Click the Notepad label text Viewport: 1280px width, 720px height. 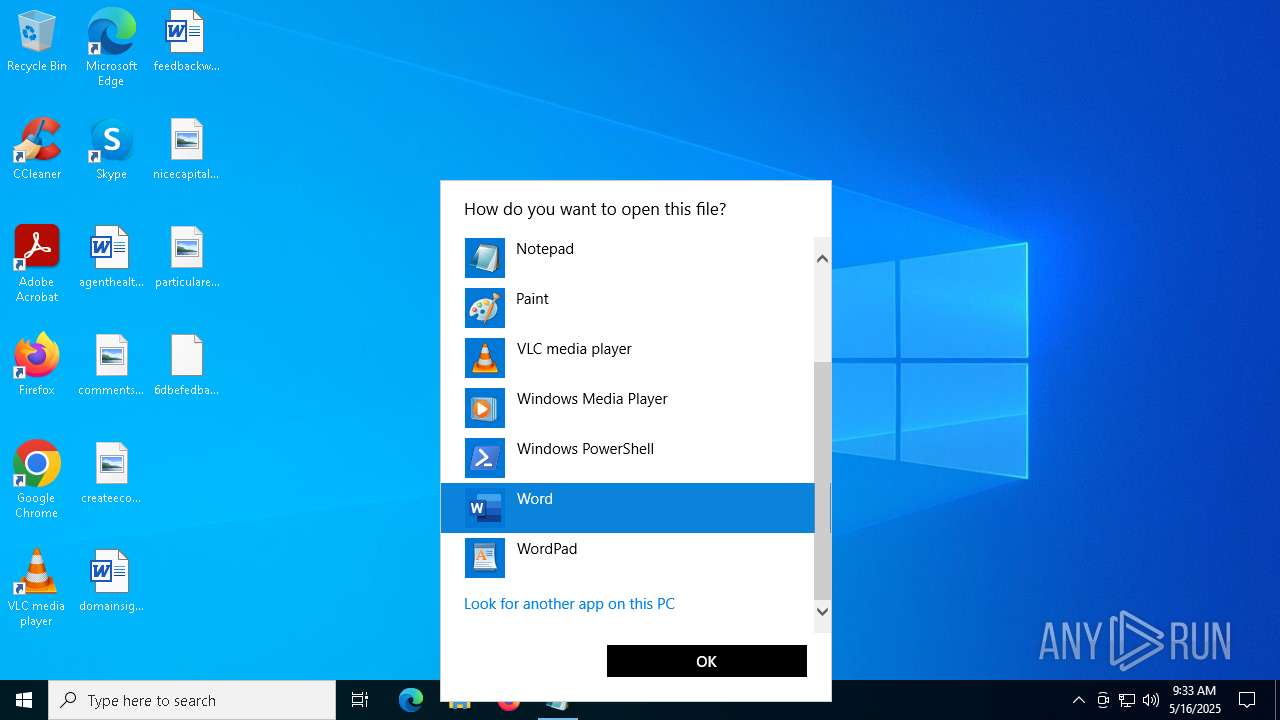click(x=545, y=249)
